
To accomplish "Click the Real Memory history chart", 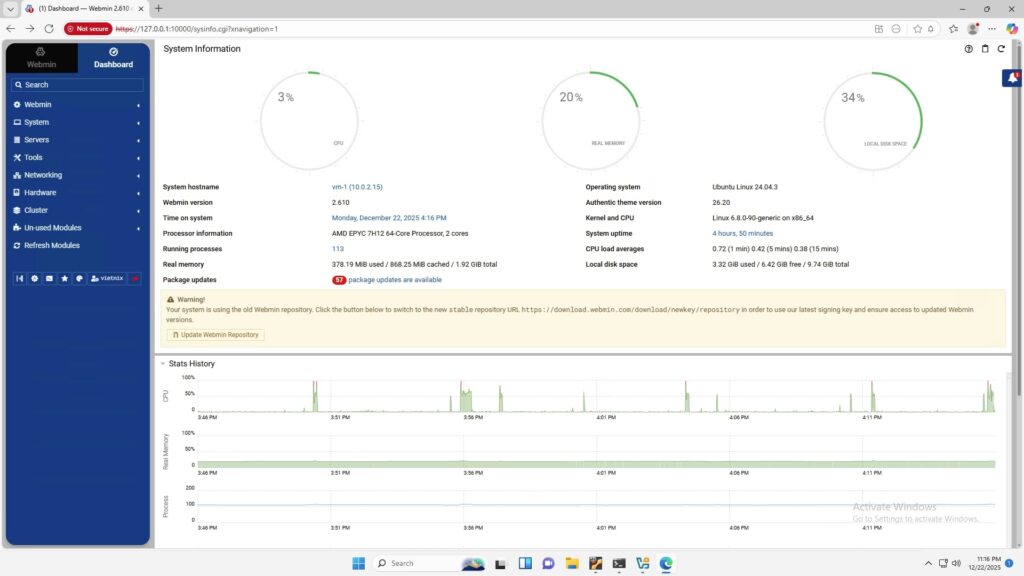I will (596, 451).
